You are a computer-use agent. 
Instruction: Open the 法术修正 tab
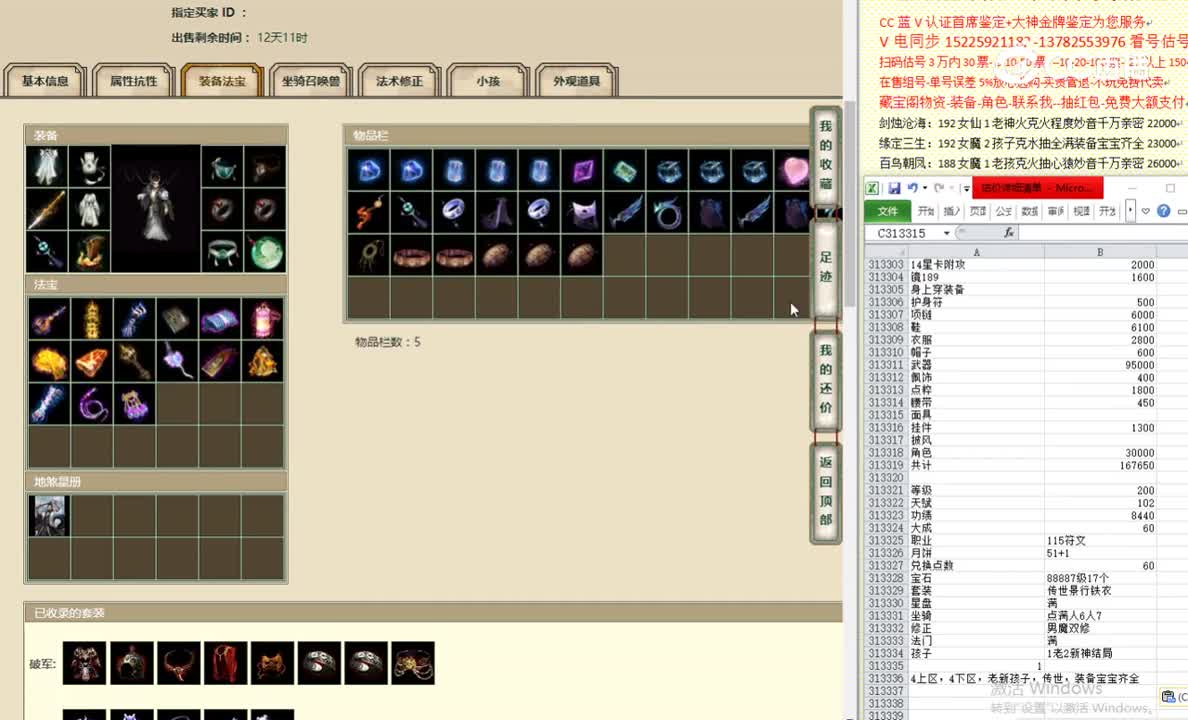tap(399, 81)
